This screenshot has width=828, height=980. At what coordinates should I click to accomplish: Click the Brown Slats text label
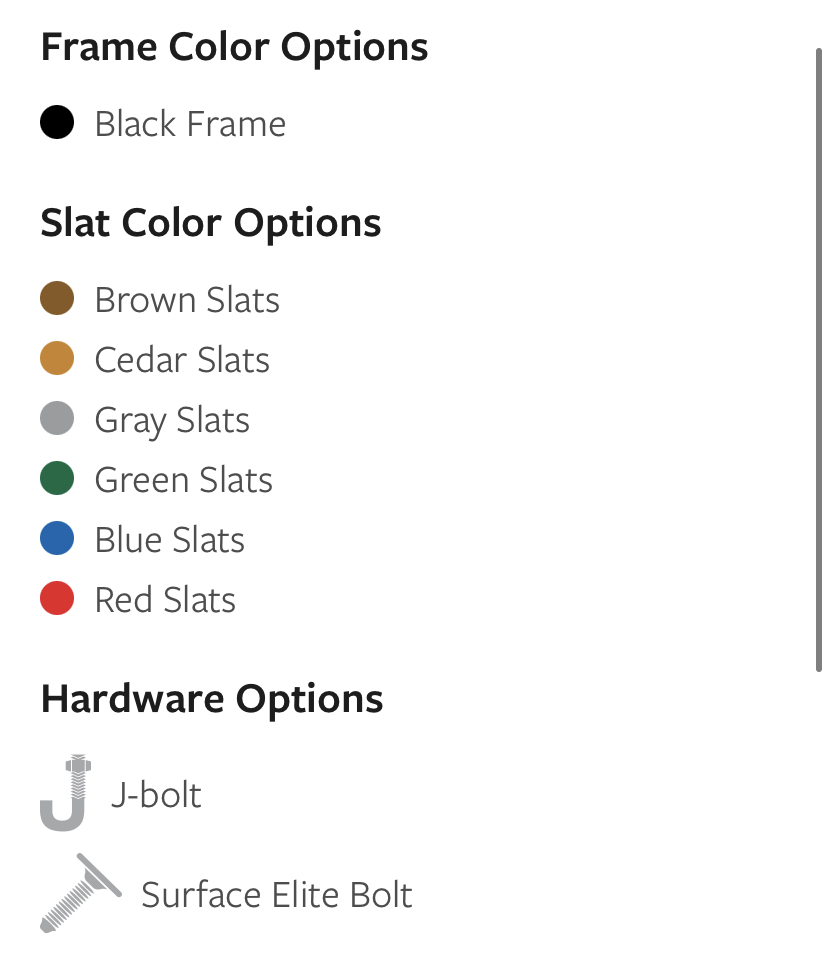point(187,300)
